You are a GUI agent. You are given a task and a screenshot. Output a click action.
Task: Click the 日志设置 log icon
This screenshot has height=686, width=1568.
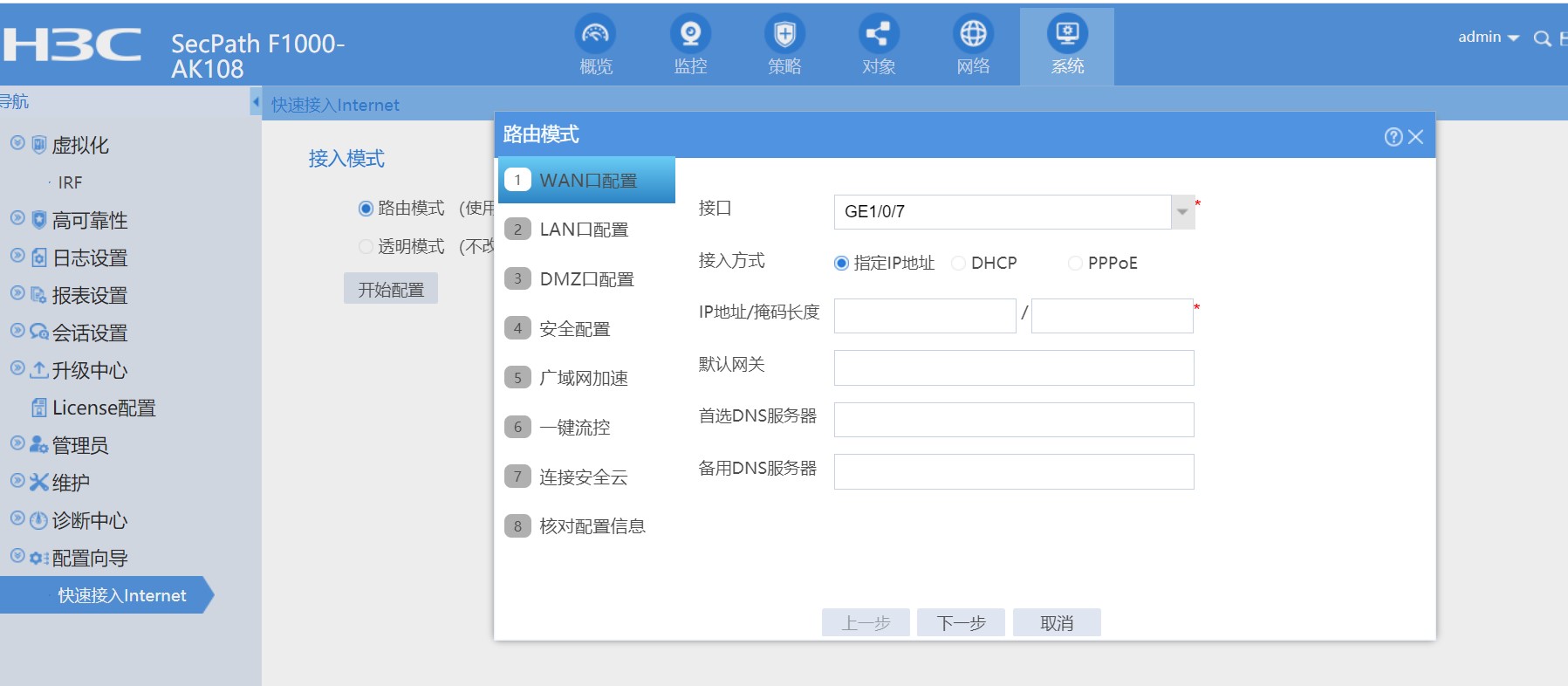(x=39, y=257)
